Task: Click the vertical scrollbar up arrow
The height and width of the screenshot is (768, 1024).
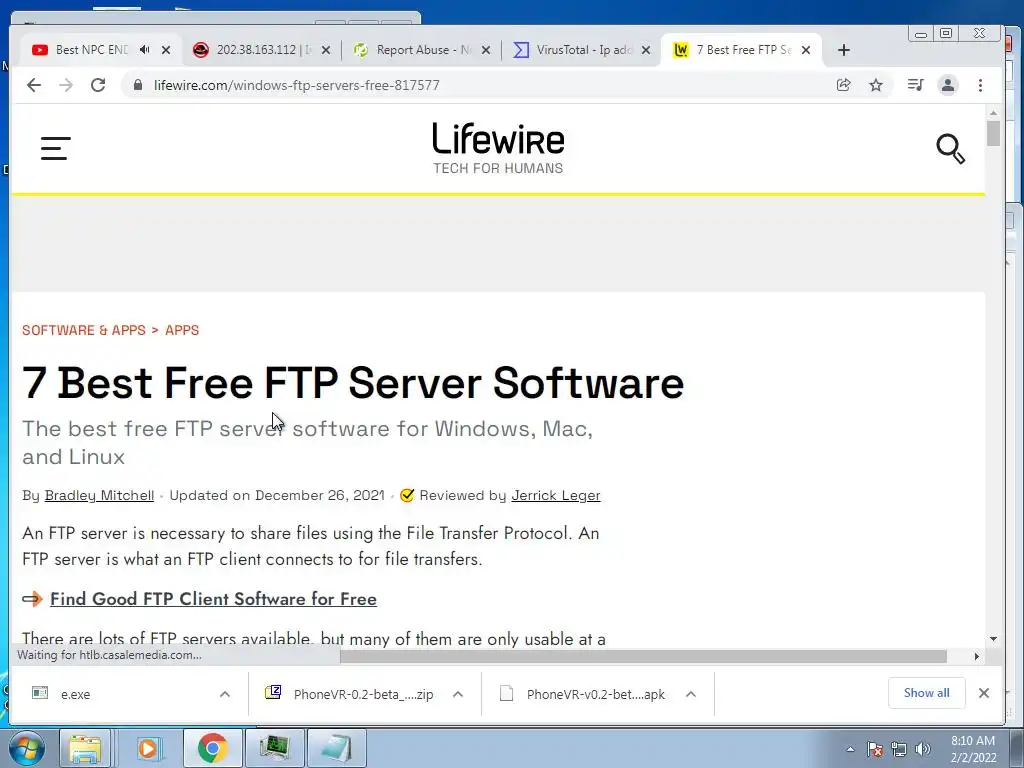Action: (993, 114)
